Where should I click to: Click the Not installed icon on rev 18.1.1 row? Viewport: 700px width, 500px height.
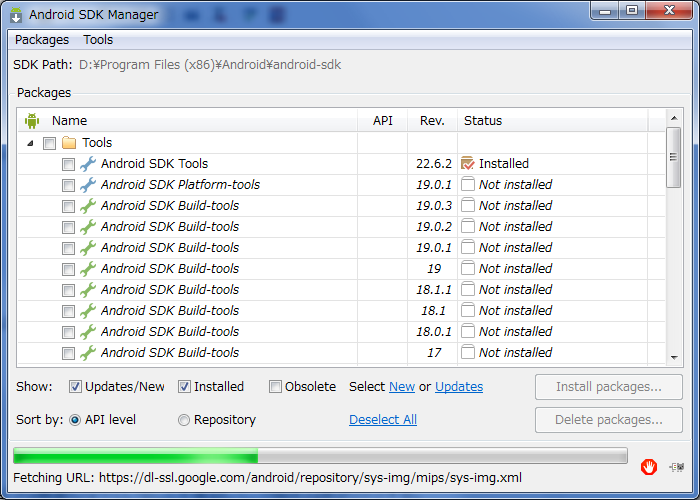(x=467, y=289)
